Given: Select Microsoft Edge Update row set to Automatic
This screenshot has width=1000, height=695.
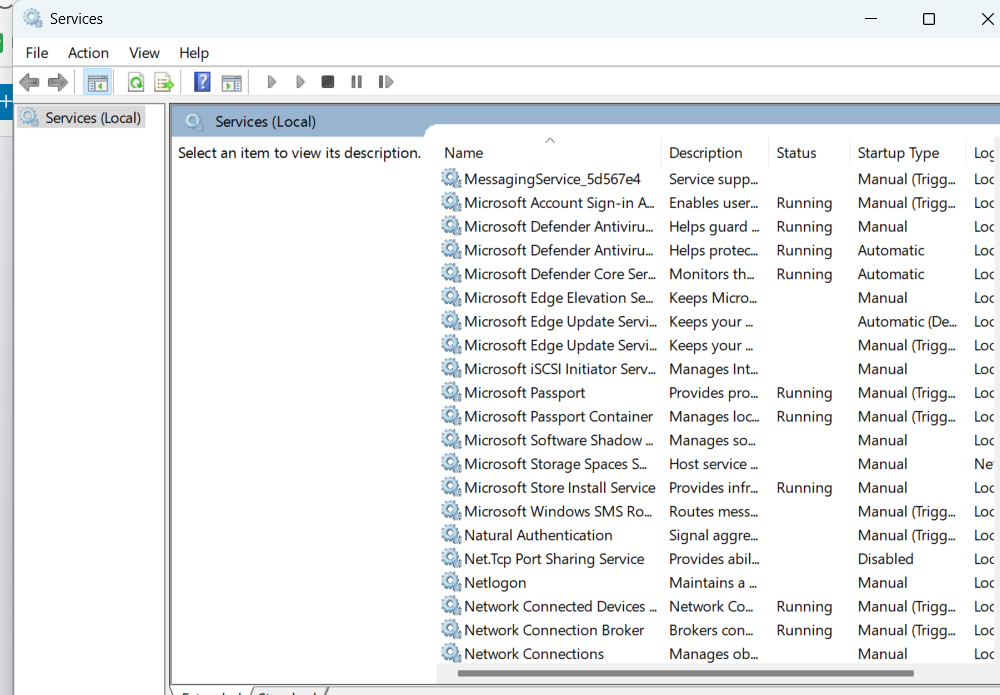Looking at the screenshot, I should [x=561, y=321].
